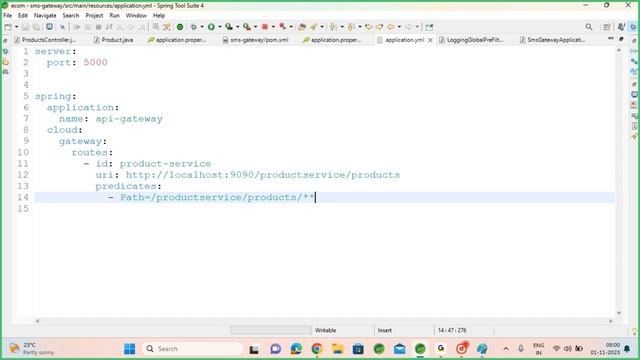The width and height of the screenshot is (640, 360).
Task: Click the Save toolbar icon
Action: [26, 27]
